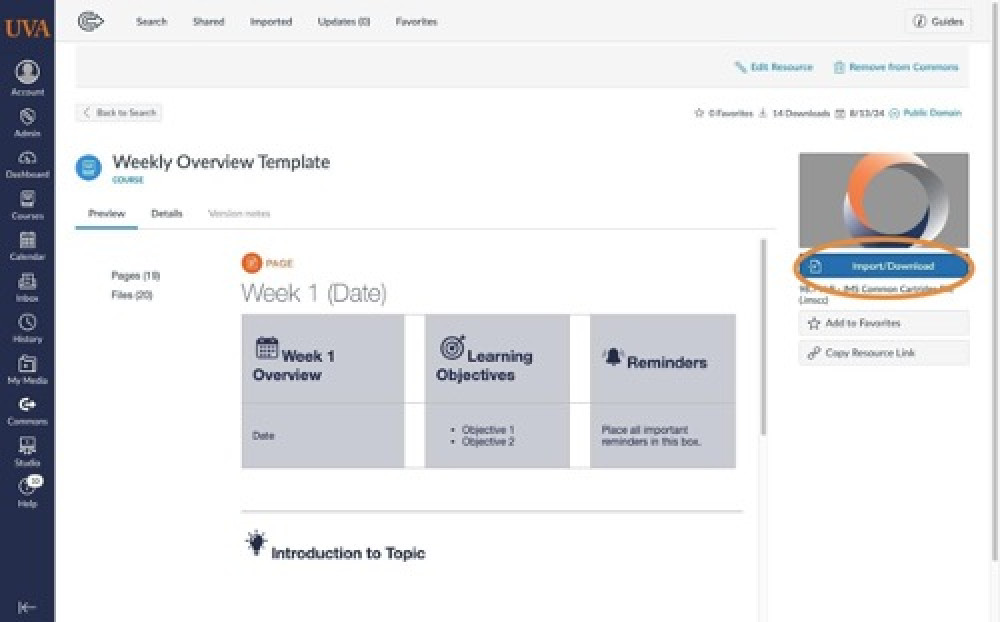Switch to the Details tab

[166, 214]
